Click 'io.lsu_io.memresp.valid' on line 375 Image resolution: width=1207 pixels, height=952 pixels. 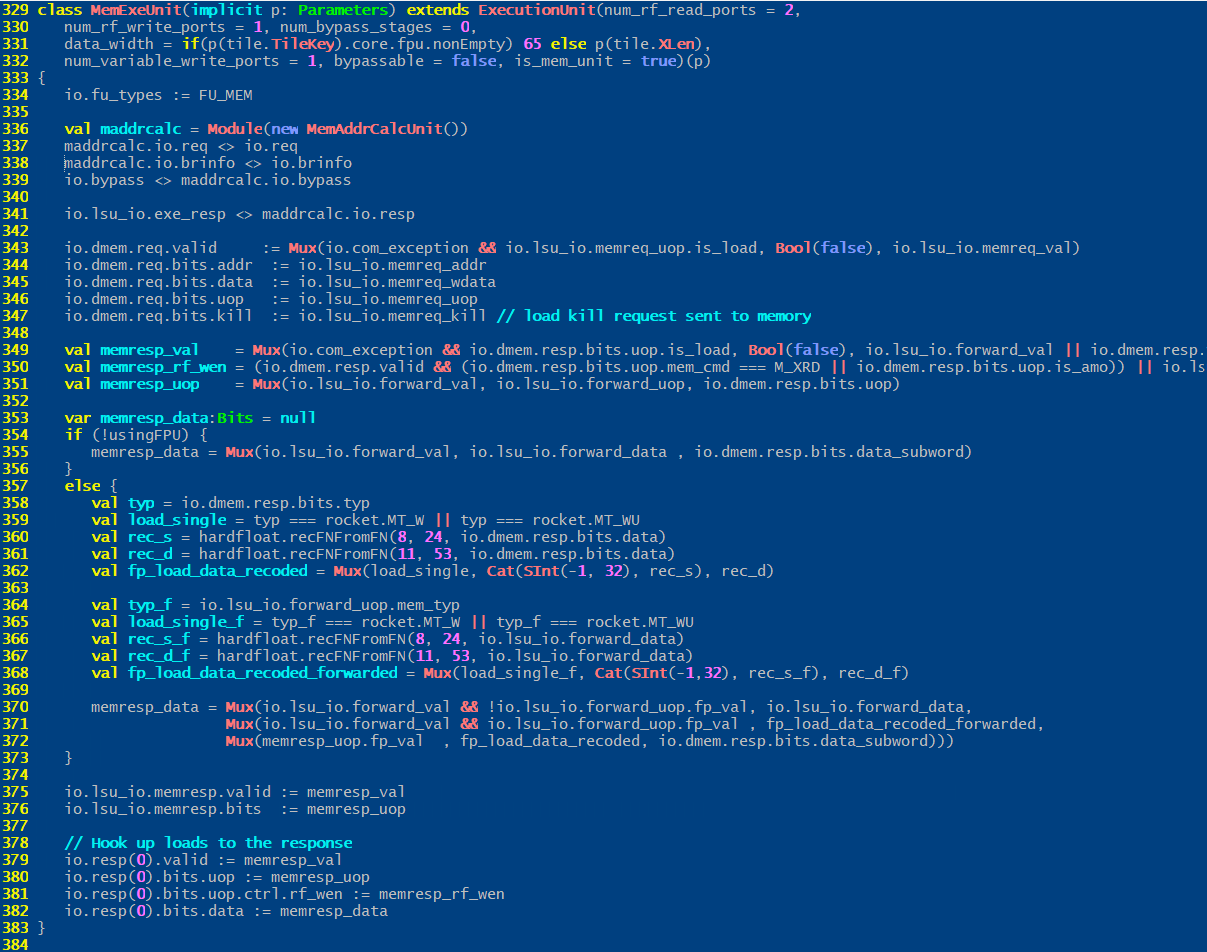coord(167,792)
